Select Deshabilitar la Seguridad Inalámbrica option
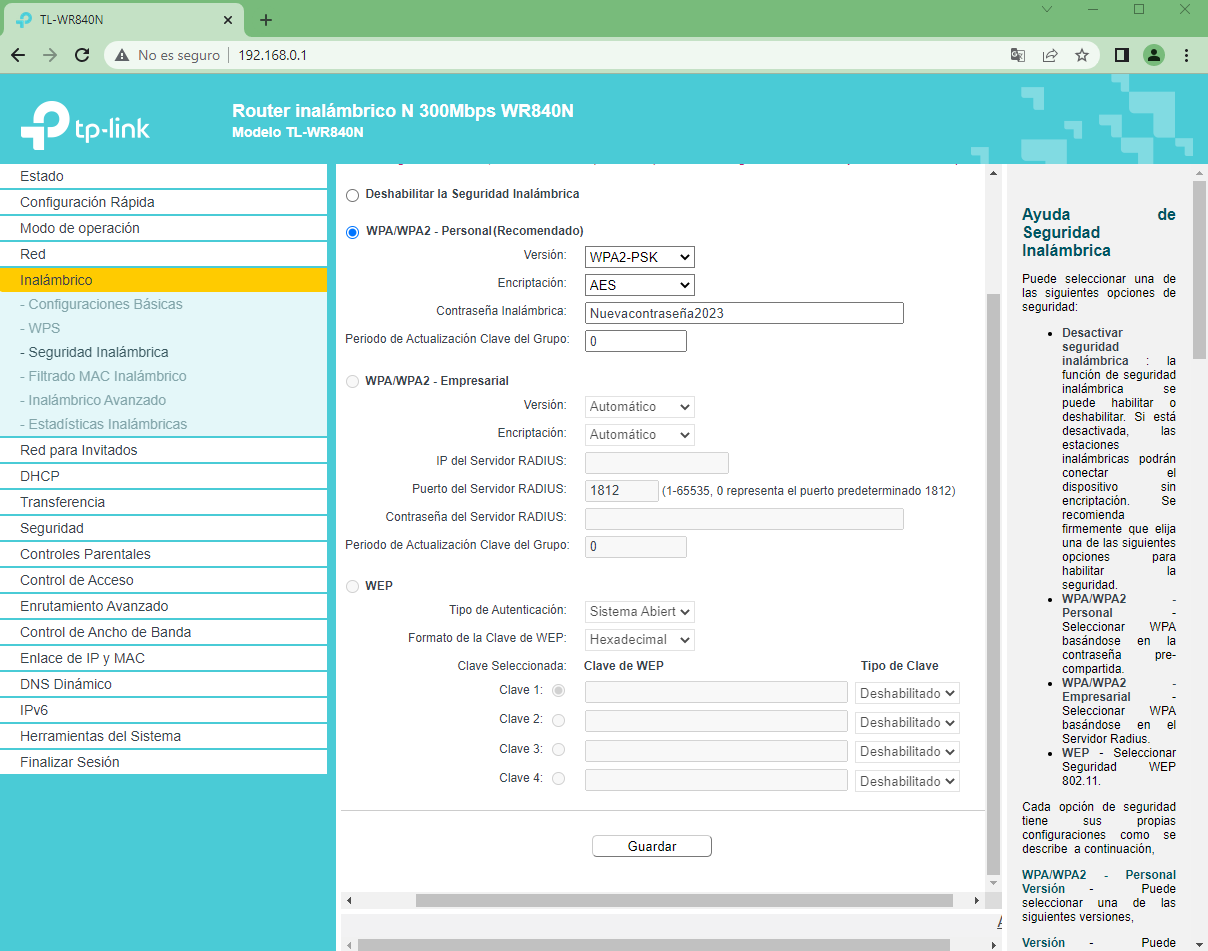1208x951 pixels. coord(352,194)
